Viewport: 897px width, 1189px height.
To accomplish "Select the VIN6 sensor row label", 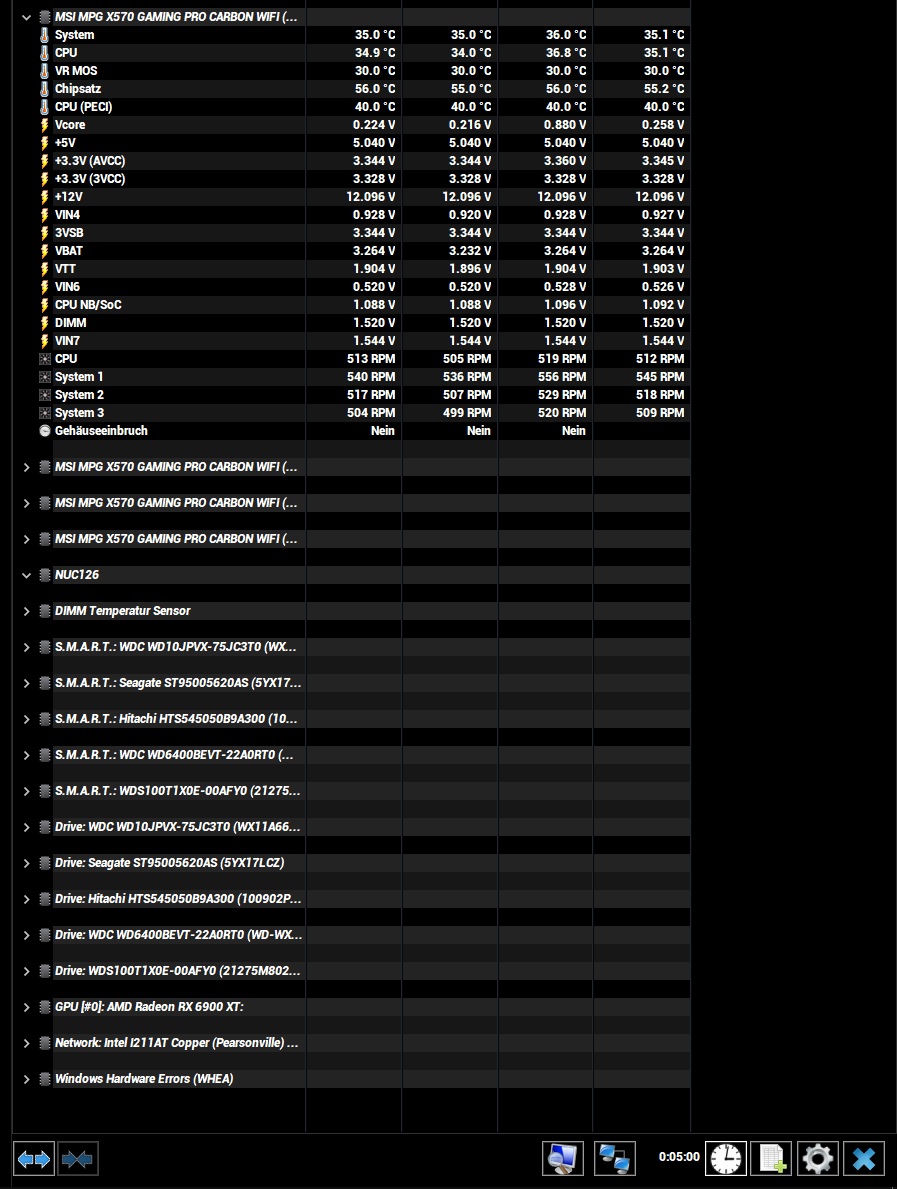I will pos(67,287).
